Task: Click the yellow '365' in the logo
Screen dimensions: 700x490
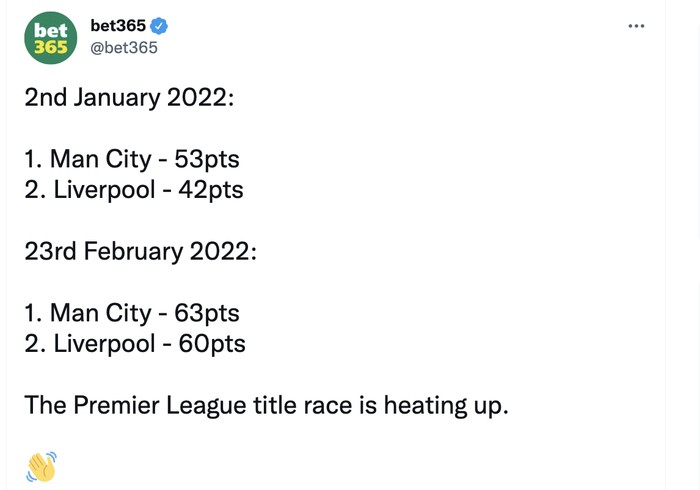Action: click(50, 48)
